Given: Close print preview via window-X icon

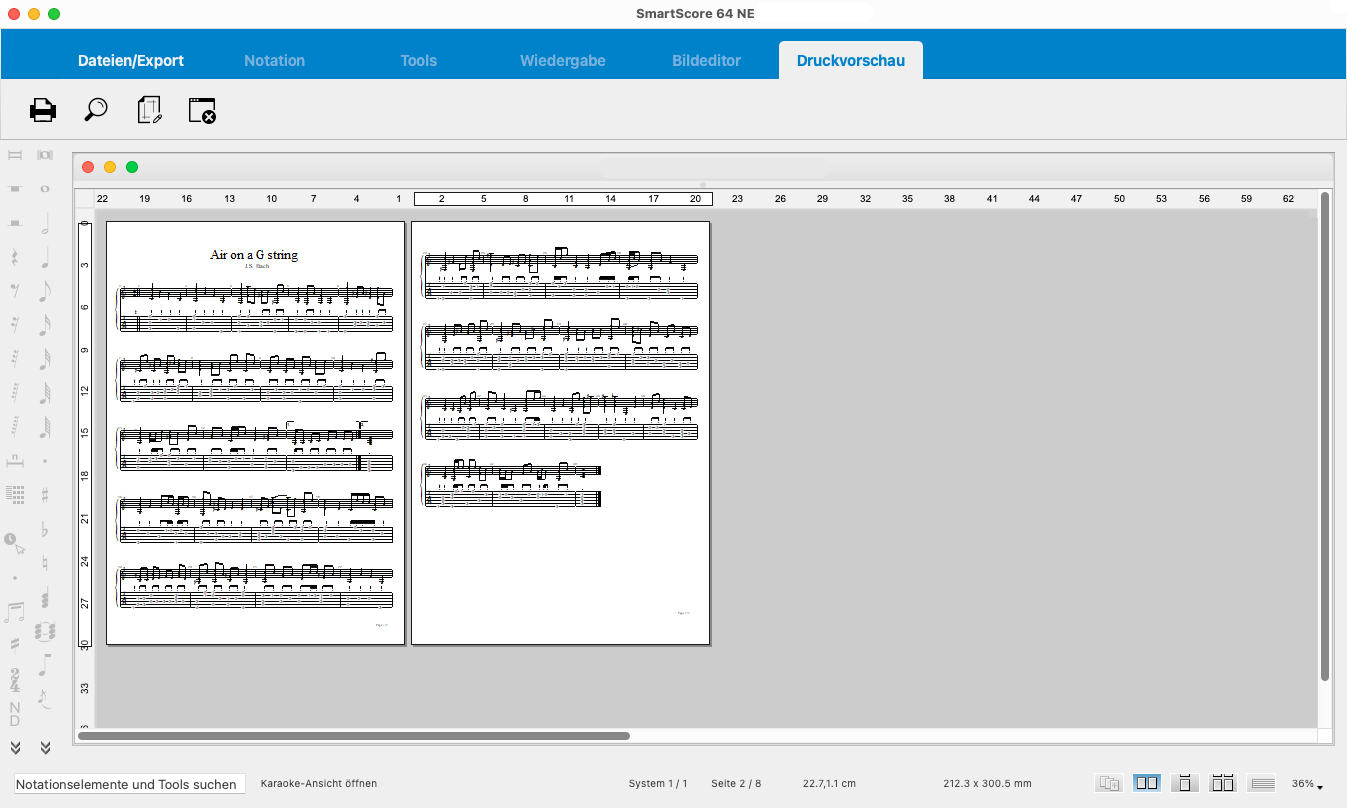Looking at the screenshot, I should pyautogui.click(x=202, y=110).
